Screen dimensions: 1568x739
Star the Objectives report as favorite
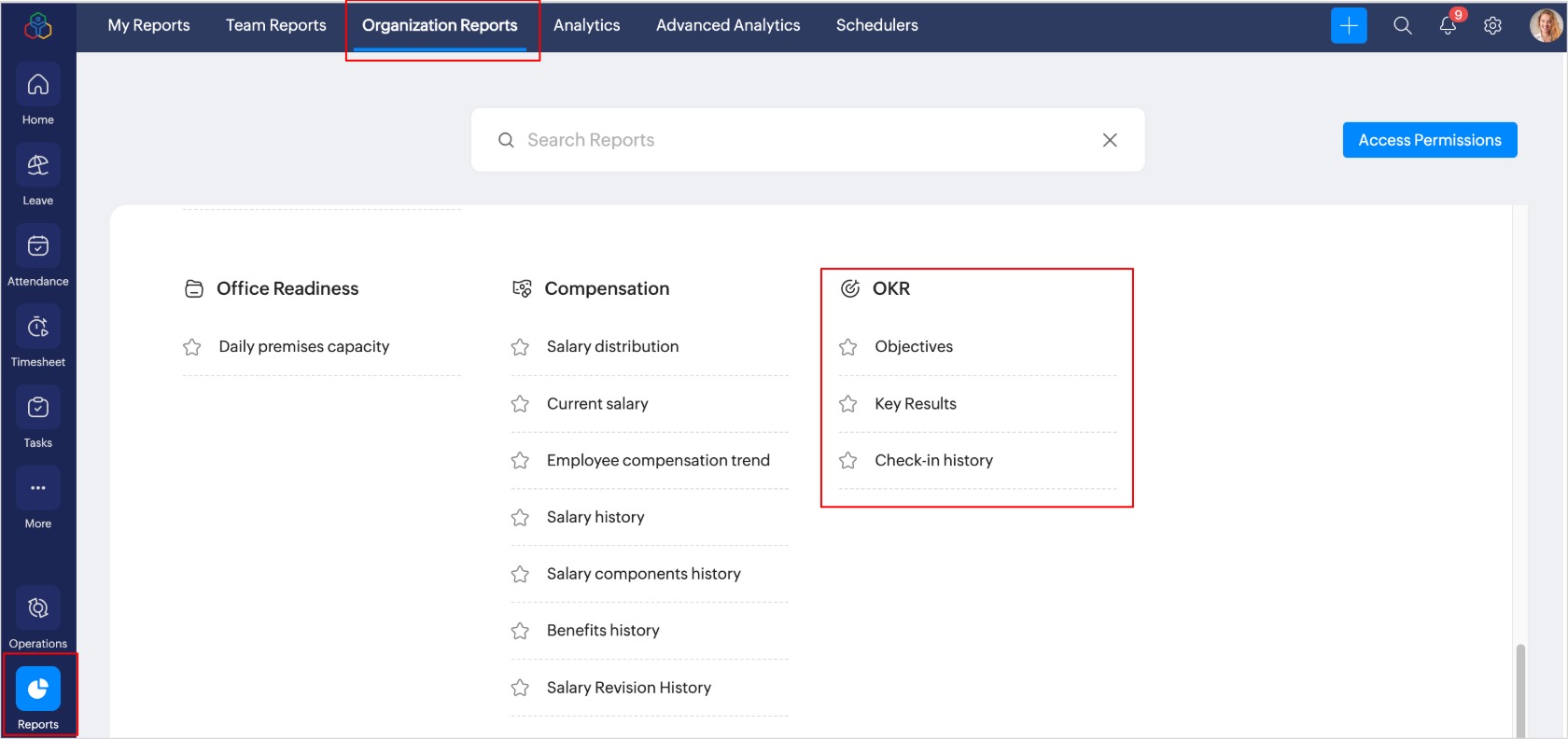tap(847, 347)
